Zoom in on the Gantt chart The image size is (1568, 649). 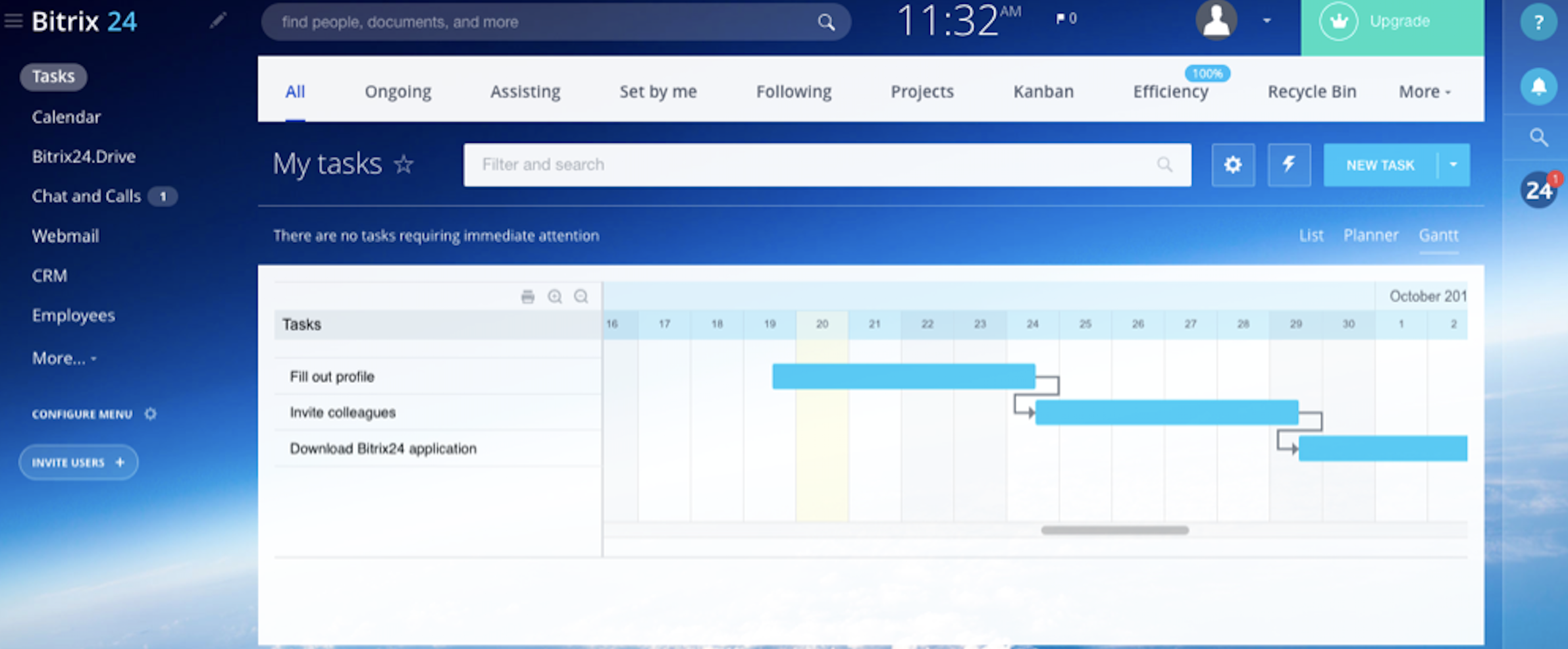pyautogui.click(x=555, y=297)
